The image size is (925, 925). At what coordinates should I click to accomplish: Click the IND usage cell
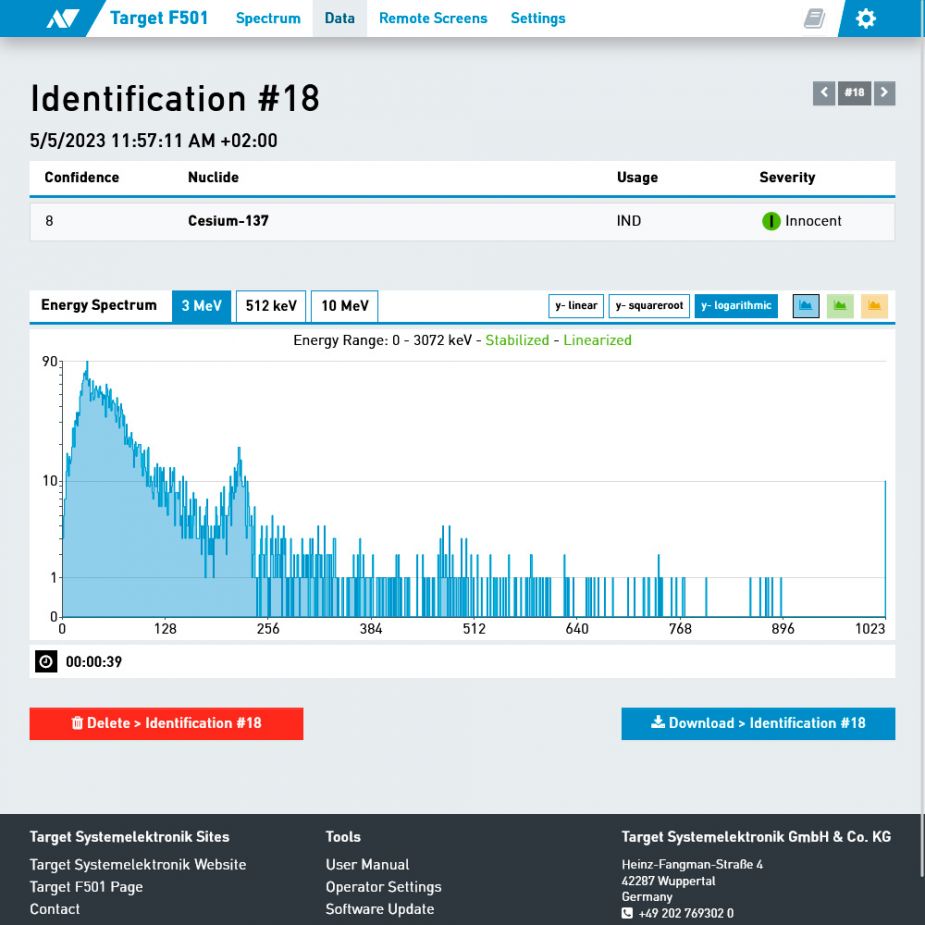(x=629, y=221)
